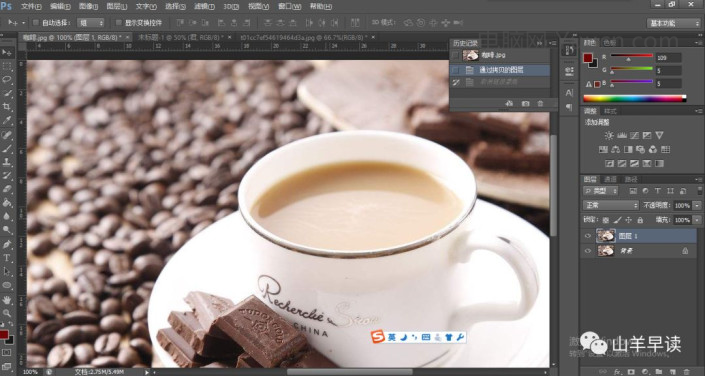Open the 窗口 menu

click(290, 7)
